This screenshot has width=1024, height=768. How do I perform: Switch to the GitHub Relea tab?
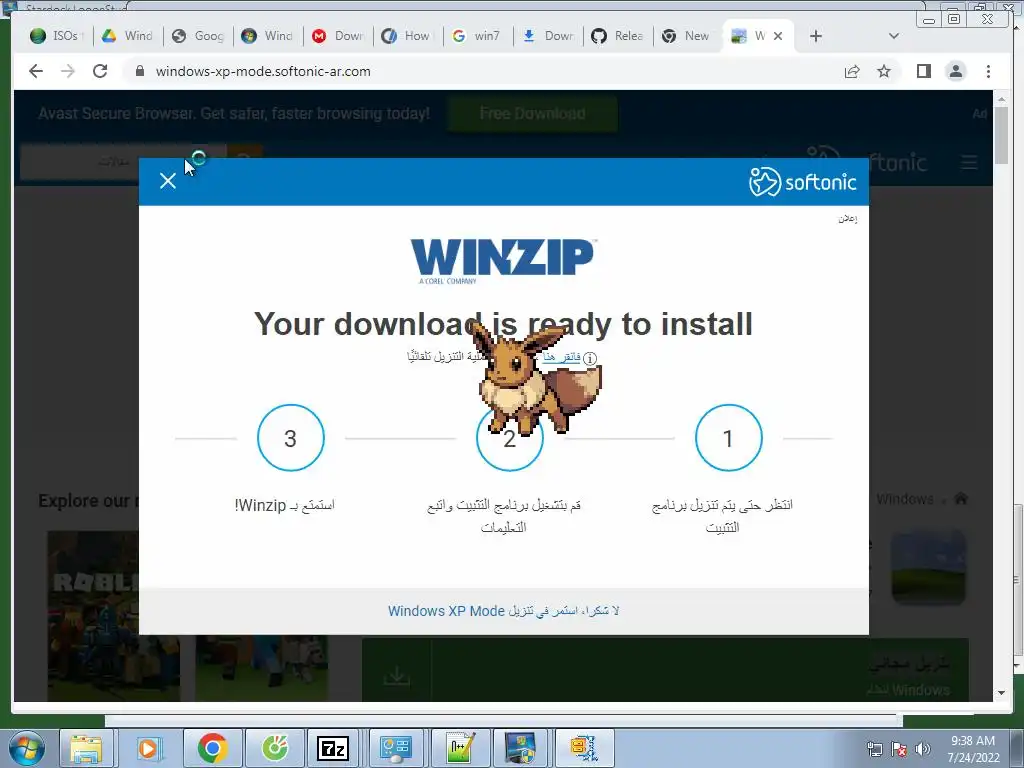[618, 36]
